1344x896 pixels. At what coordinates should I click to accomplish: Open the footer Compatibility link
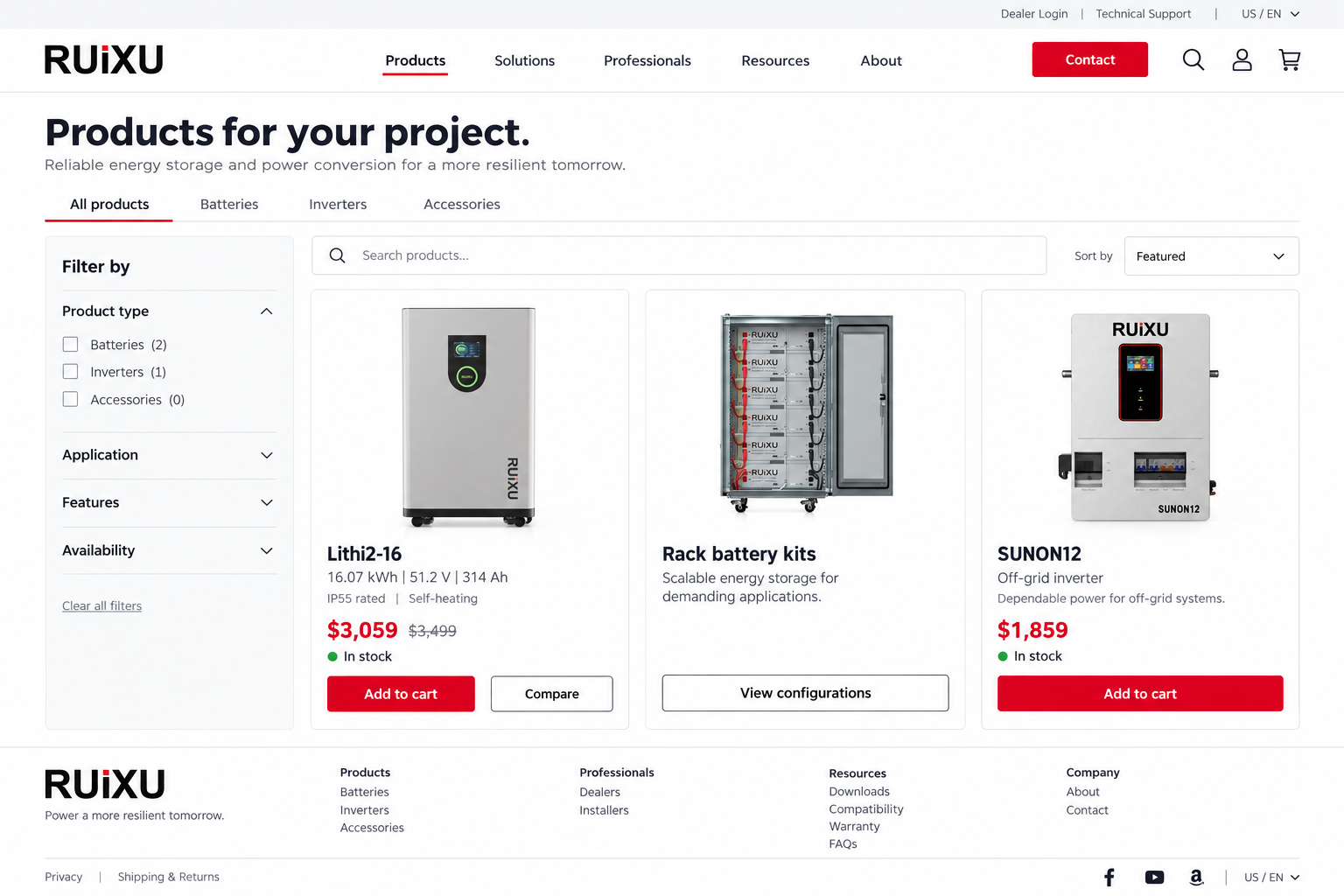coord(866,808)
